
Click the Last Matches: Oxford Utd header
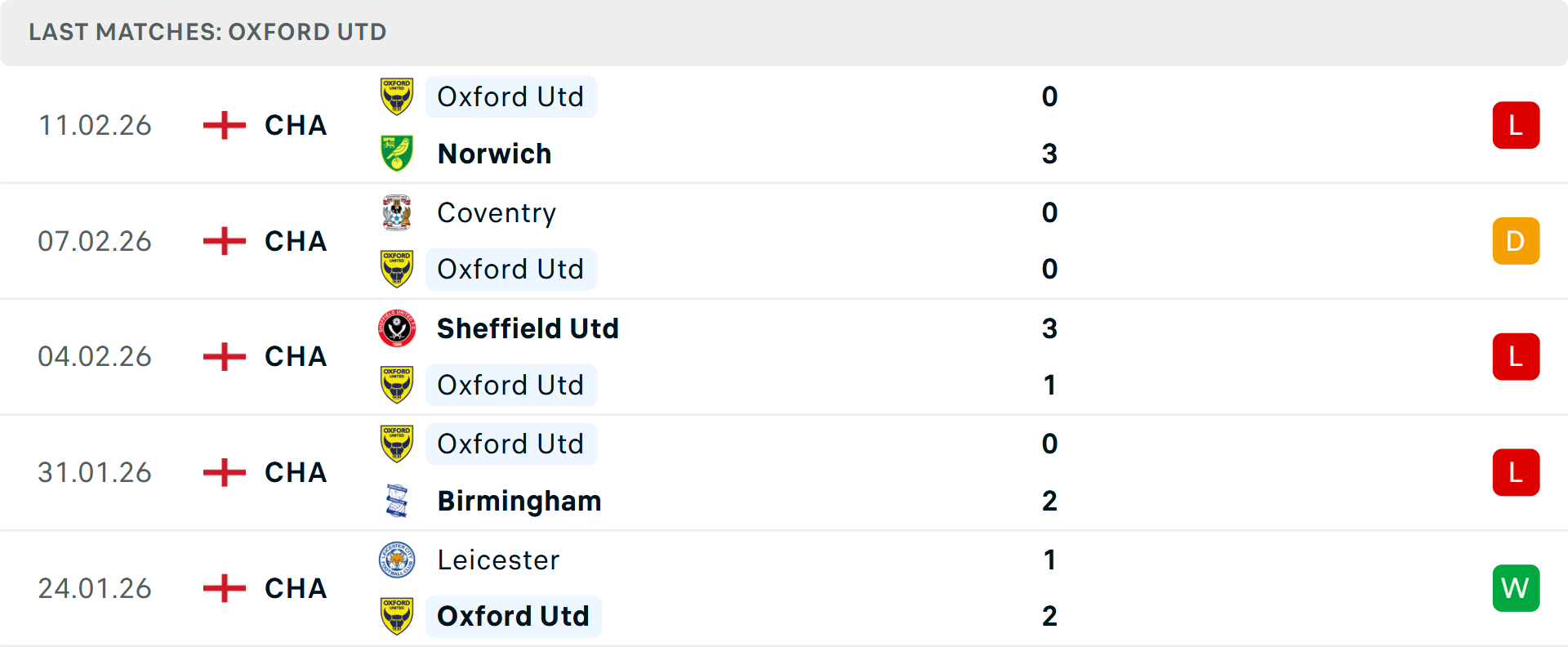tap(207, 32)
